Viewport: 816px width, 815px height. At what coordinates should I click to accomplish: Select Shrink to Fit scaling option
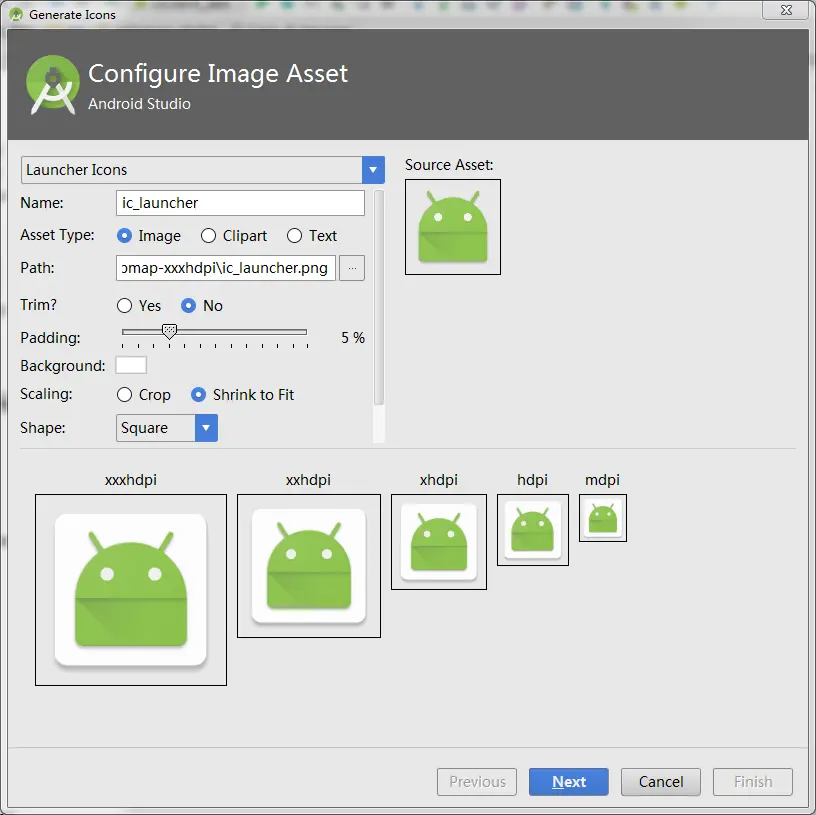[198, 395]
